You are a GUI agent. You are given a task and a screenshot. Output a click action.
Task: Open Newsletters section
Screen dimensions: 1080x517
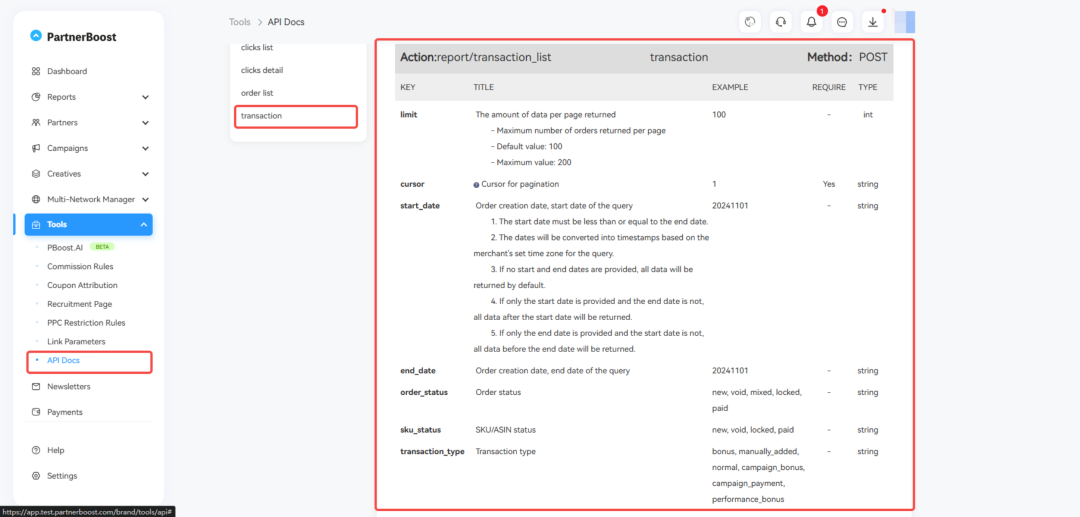(68, 386)
